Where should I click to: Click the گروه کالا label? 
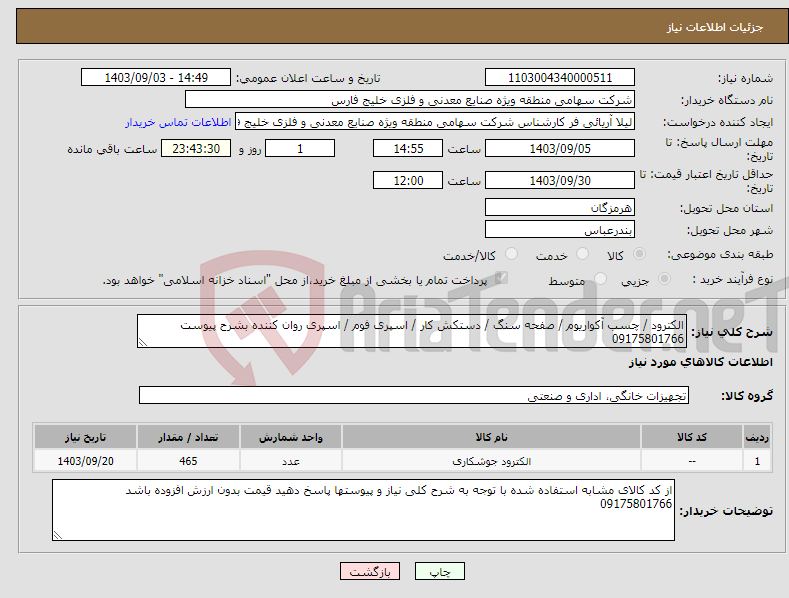click(x=747, y=396)
